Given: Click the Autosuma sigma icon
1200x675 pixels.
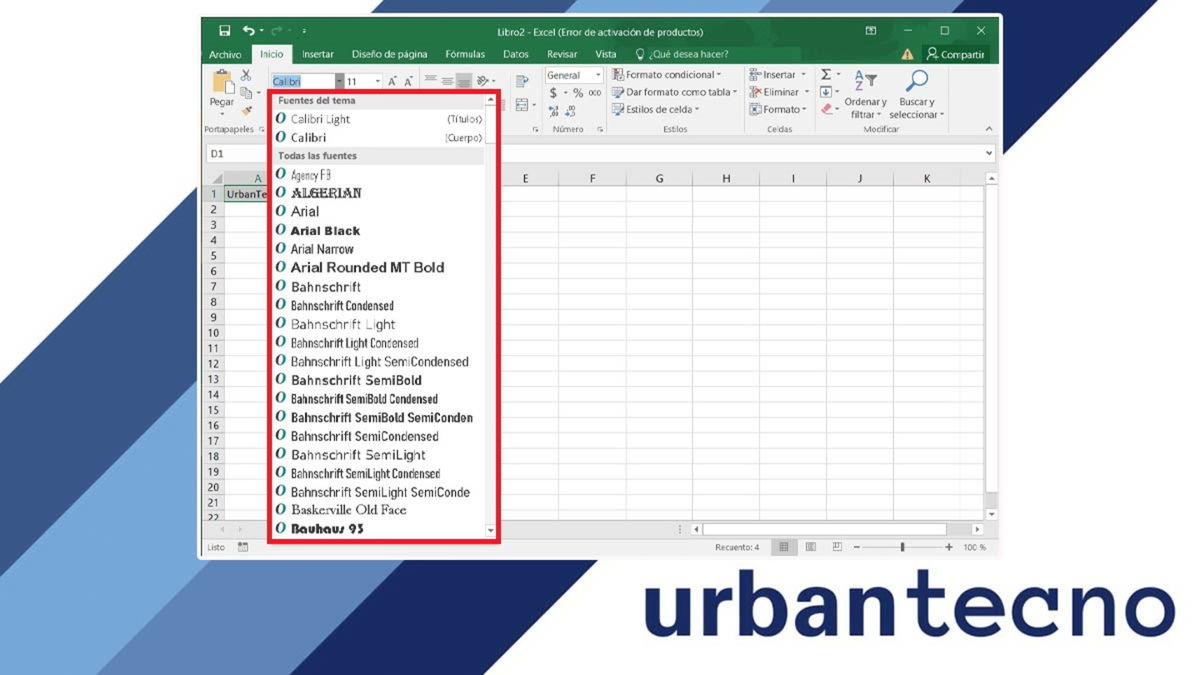Looking at the screenshot, I should (x=826, y=74).
